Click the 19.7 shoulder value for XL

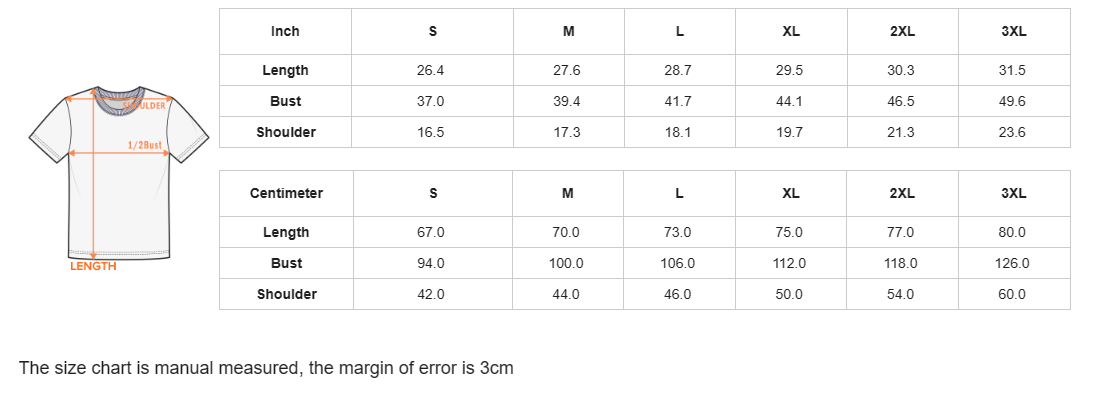tap(789, 133)
